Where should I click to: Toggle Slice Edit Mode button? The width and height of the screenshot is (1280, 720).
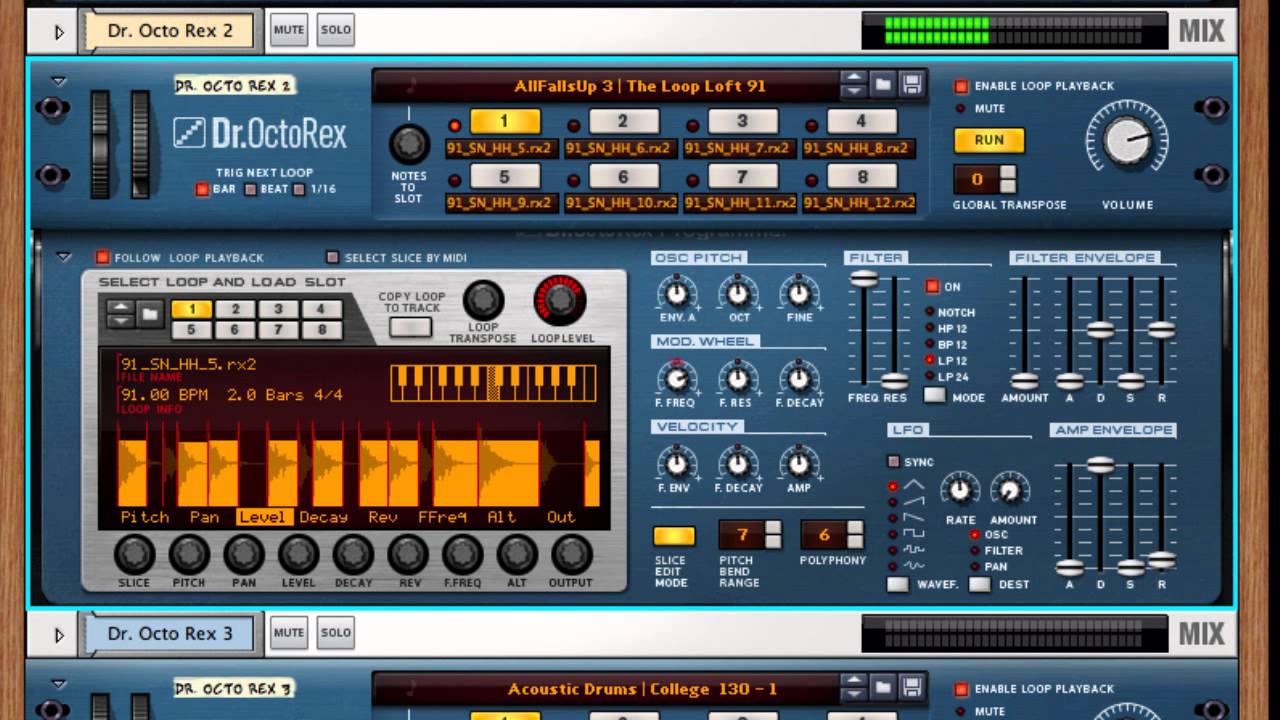coord(674,537)
